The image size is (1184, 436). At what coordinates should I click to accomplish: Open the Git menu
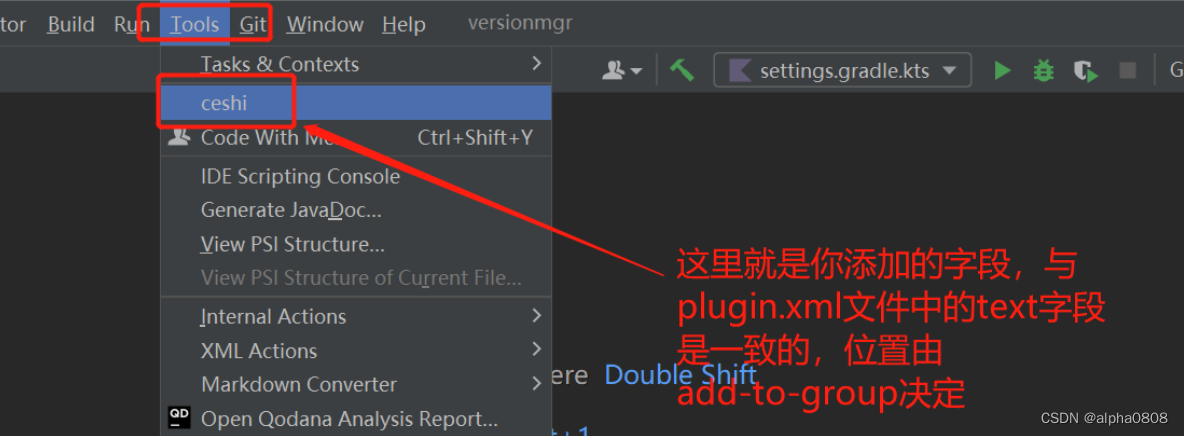click(x=252, y=25)
